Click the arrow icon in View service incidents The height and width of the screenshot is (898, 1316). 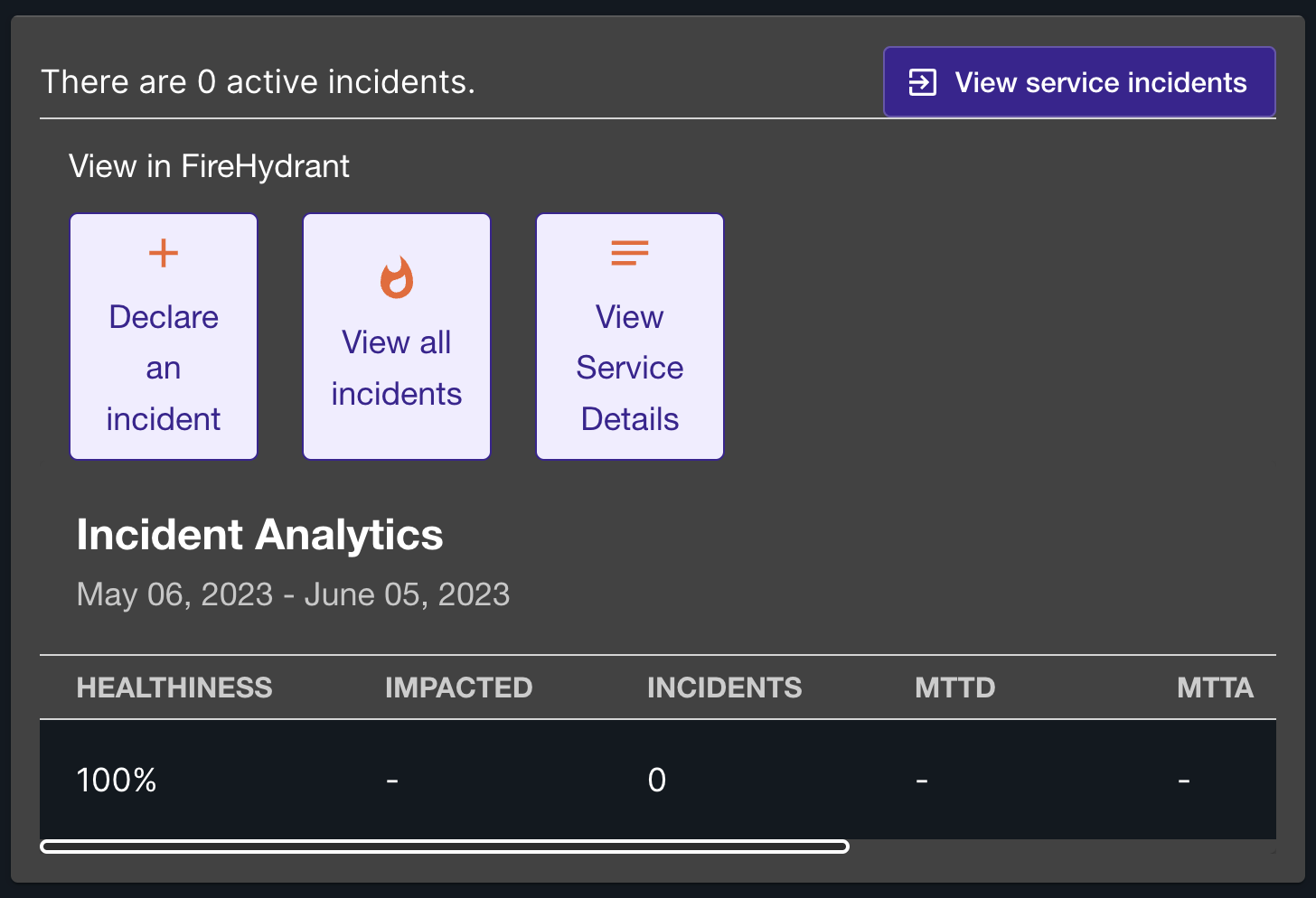click(x=922, y=82)
